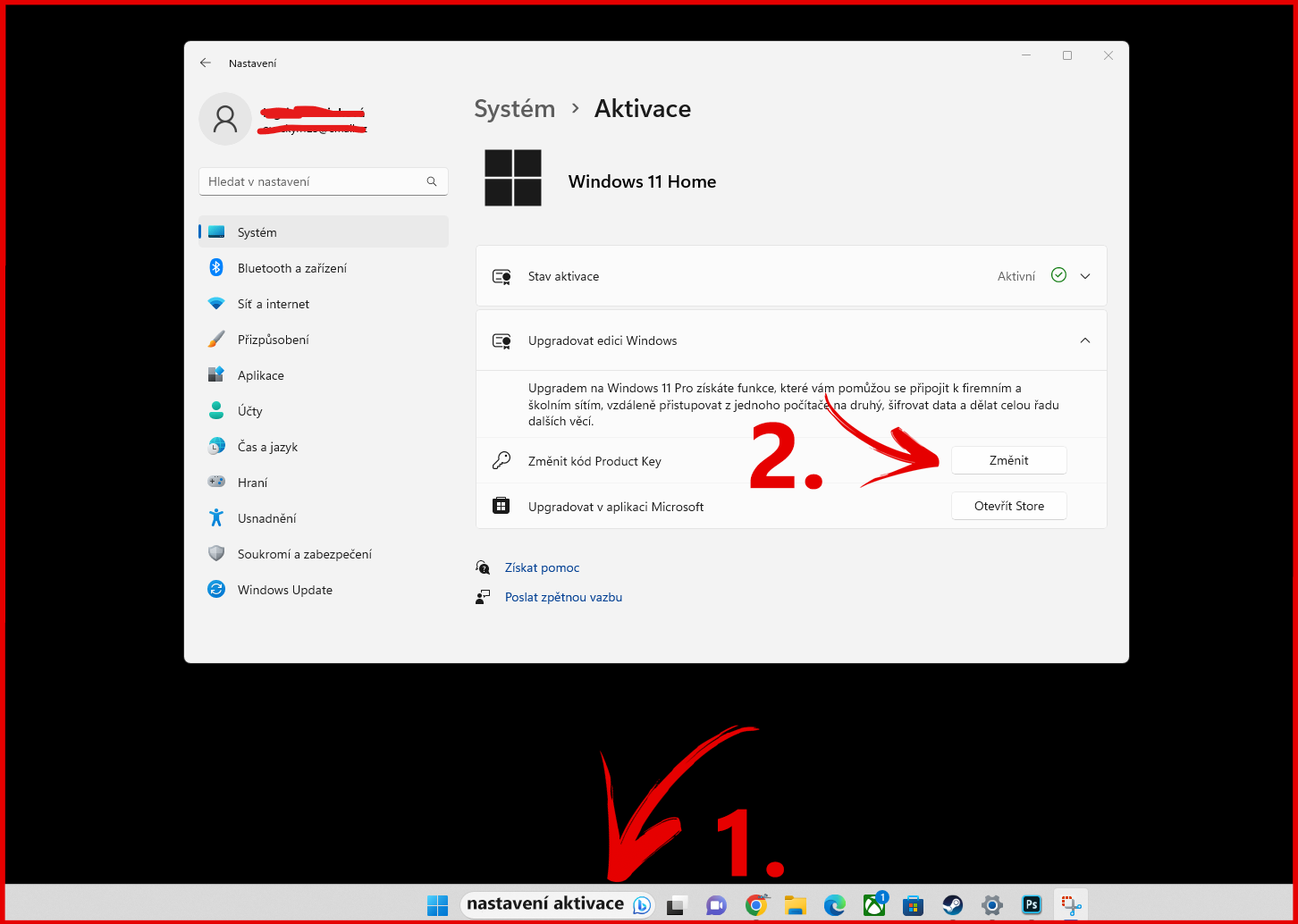Click the Wi-Fi icon beside Síť a internet

point(216,304)
